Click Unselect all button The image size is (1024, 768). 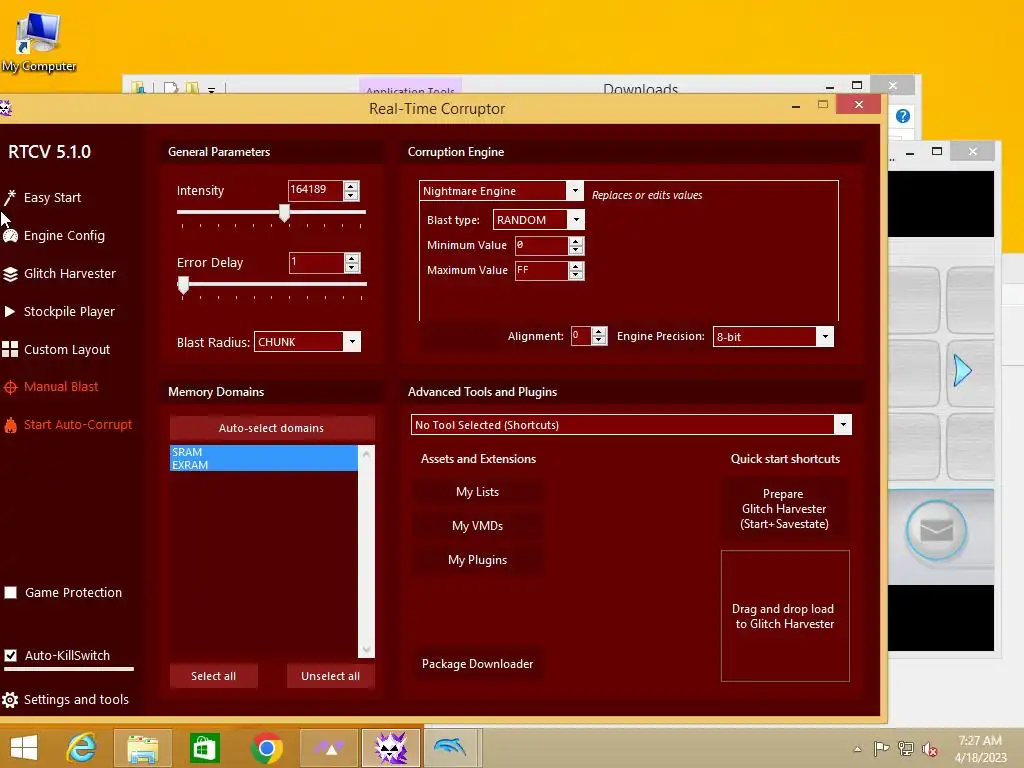(x=330, y=676)
